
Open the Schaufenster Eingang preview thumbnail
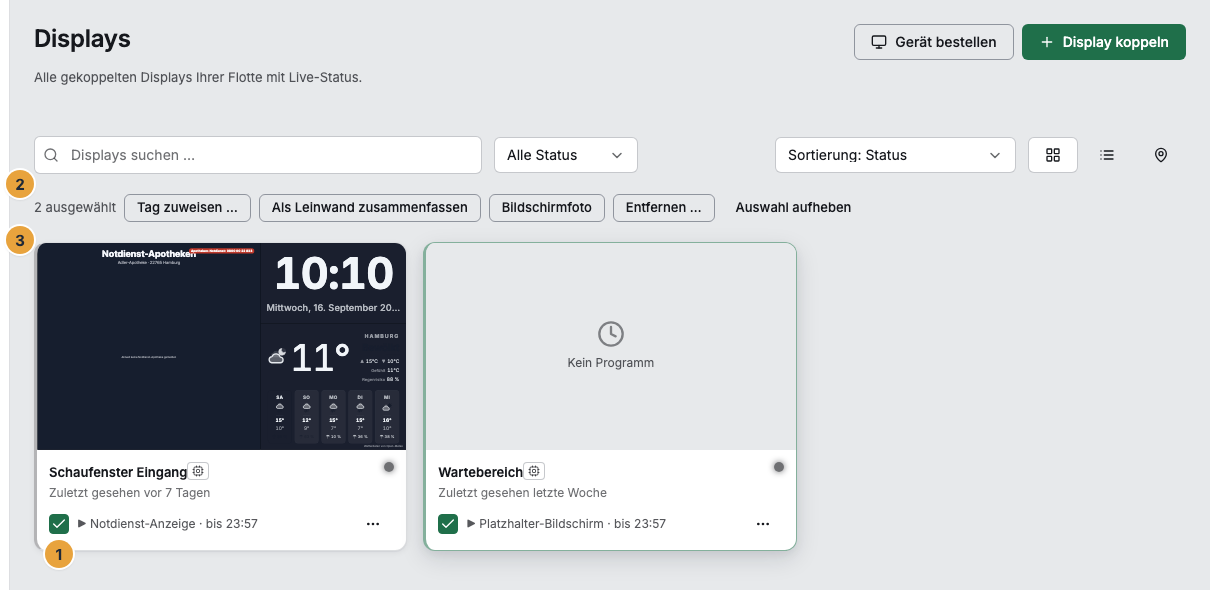tap(222, 346)
